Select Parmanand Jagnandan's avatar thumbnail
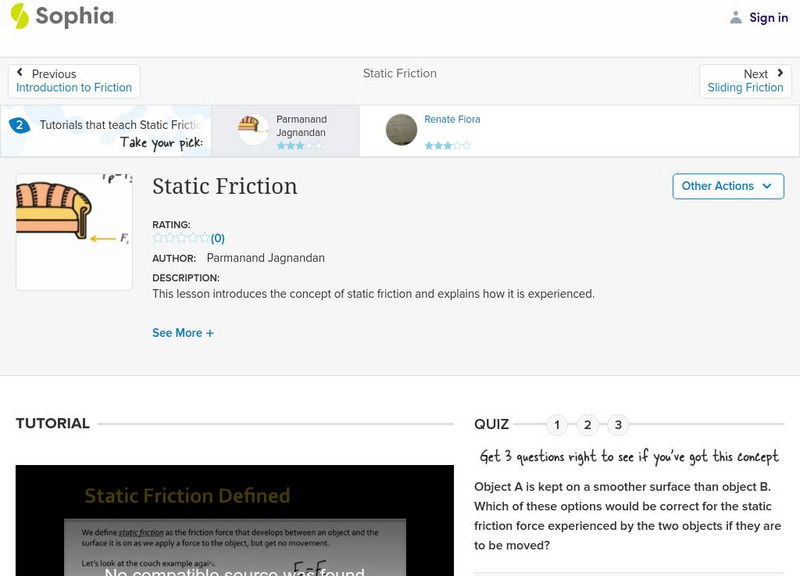 (x=252, y=129)
